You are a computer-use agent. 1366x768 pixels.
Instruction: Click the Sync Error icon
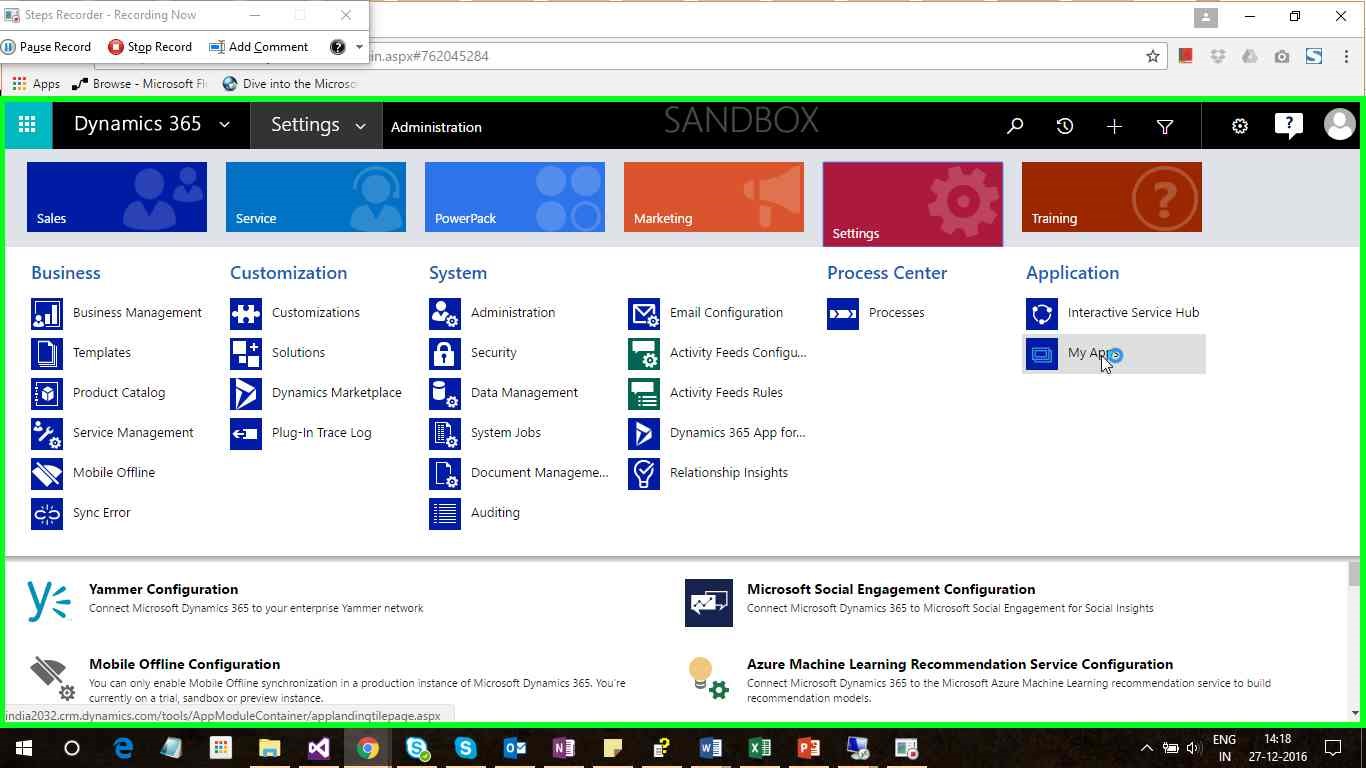coord(47,513)
